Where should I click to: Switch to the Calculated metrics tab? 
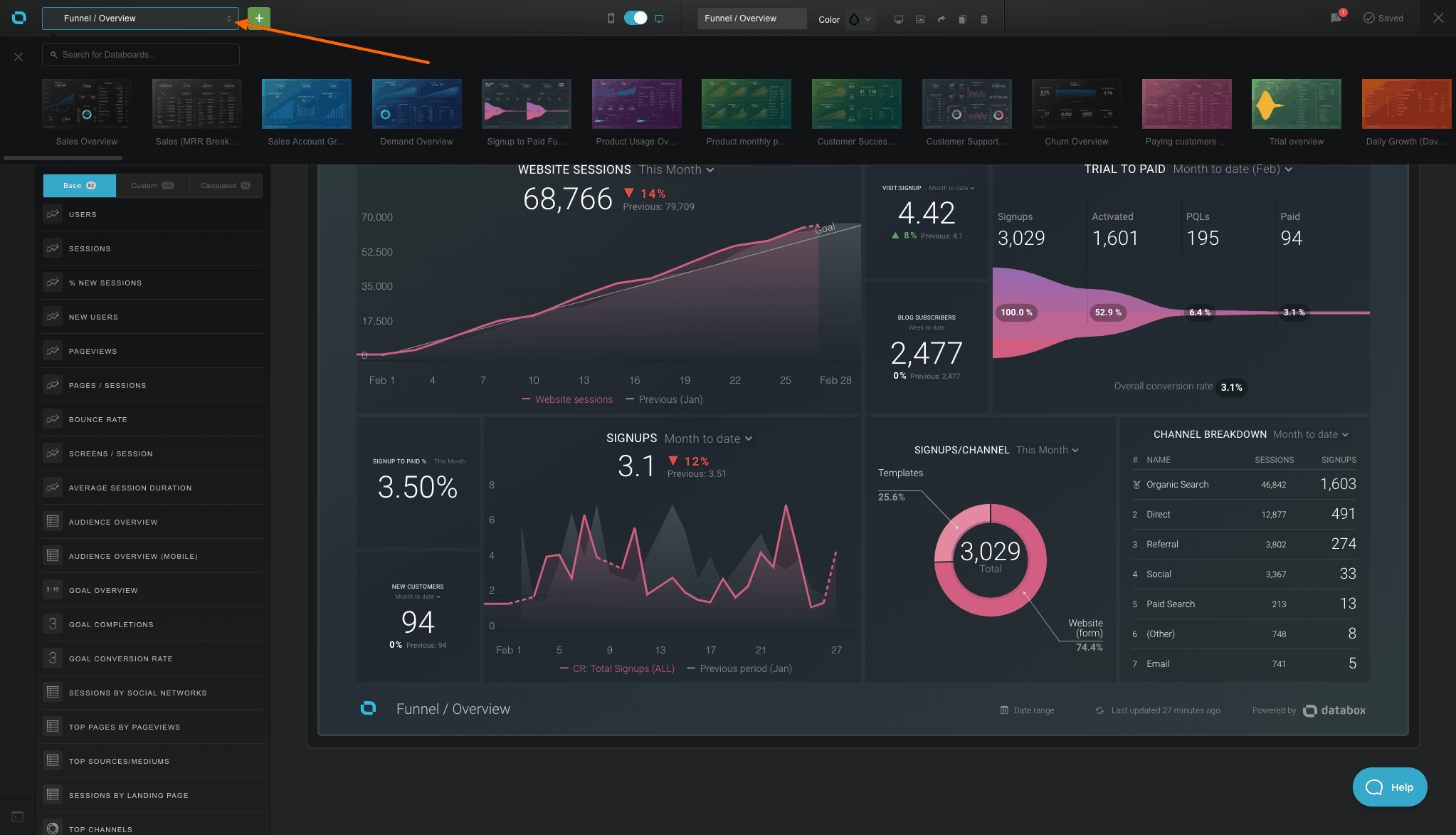pos(225,185)
